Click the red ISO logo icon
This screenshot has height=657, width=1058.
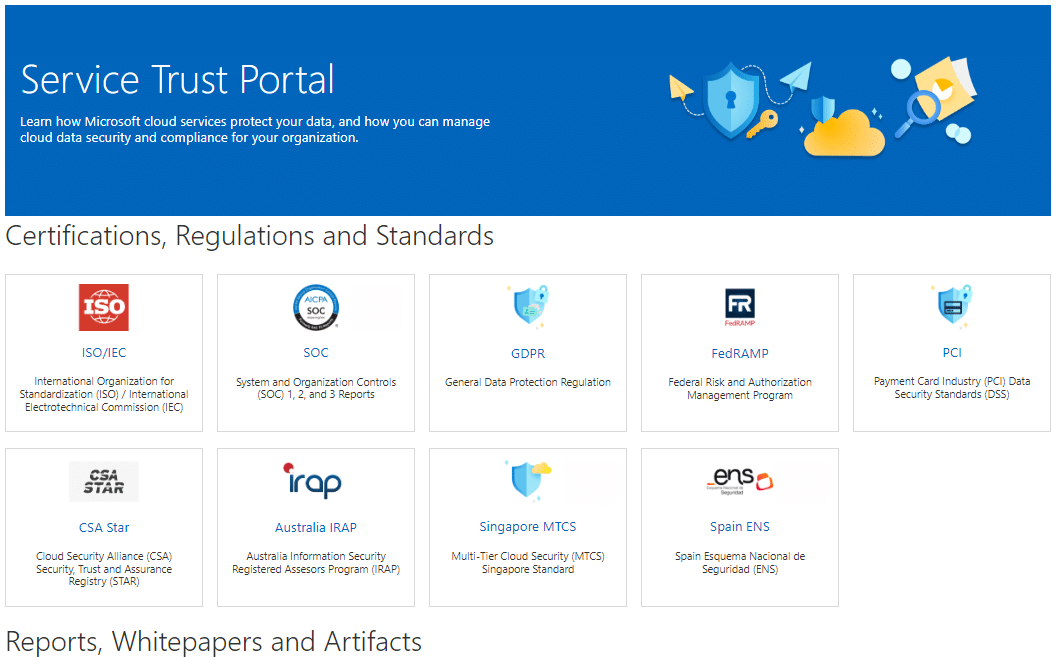coord(104,307)
